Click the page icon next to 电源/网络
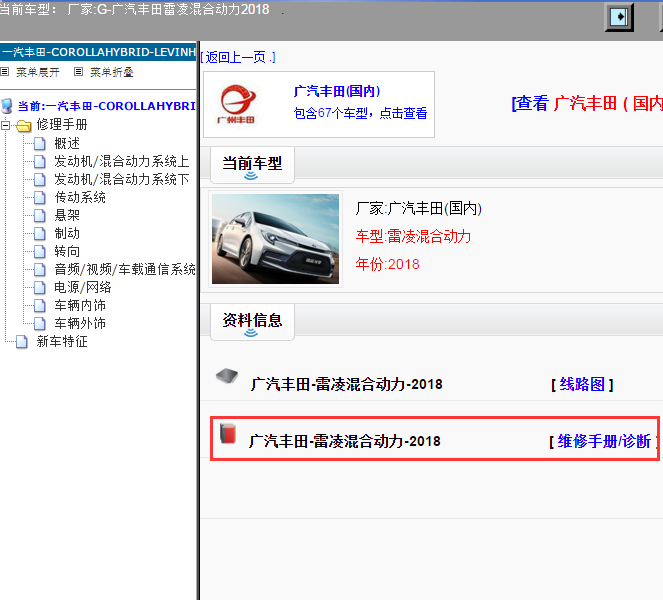The width and height of the screenshot is (663, 600). (40, 288)
